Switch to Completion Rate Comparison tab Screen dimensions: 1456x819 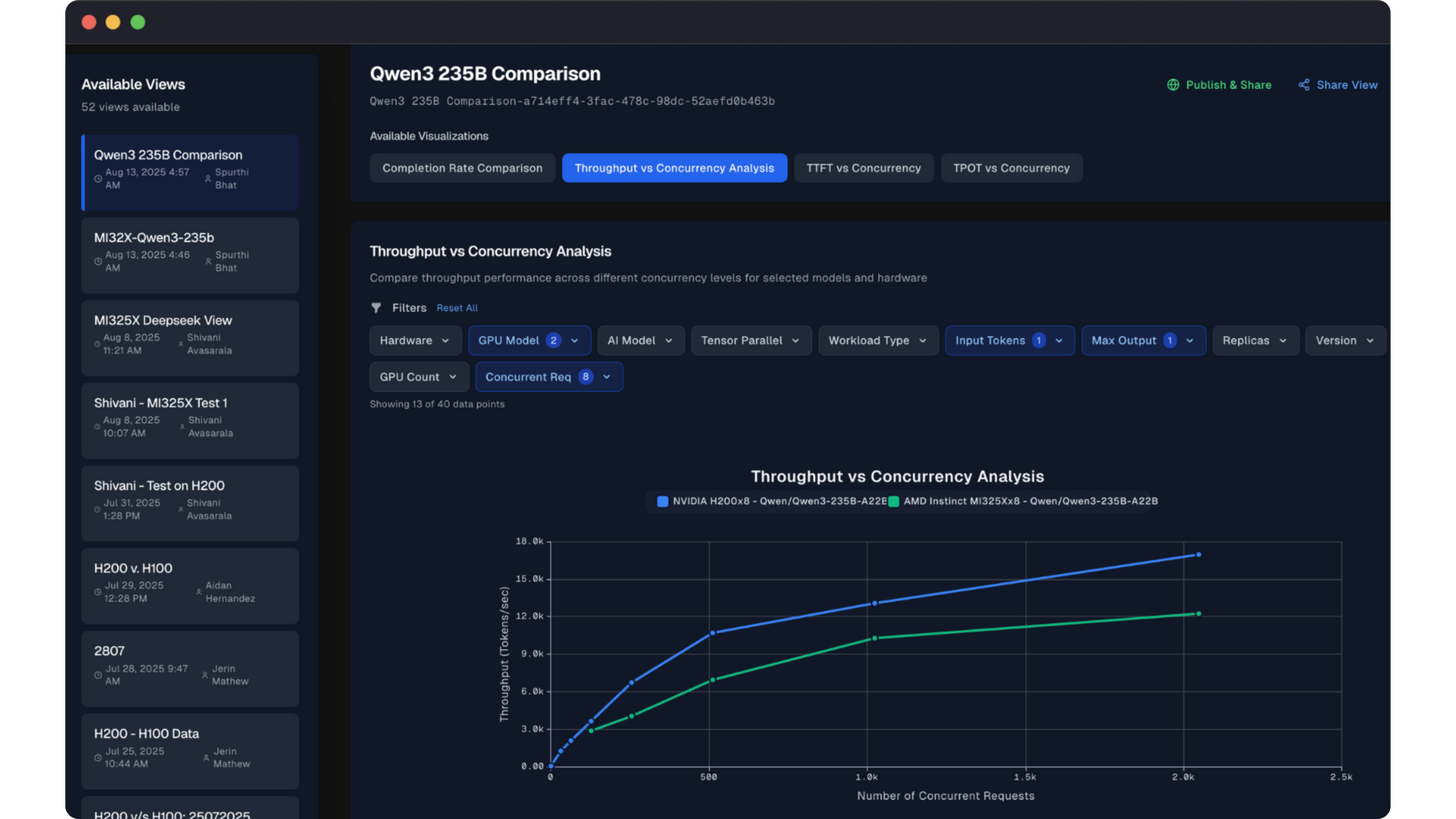point(462,168)
